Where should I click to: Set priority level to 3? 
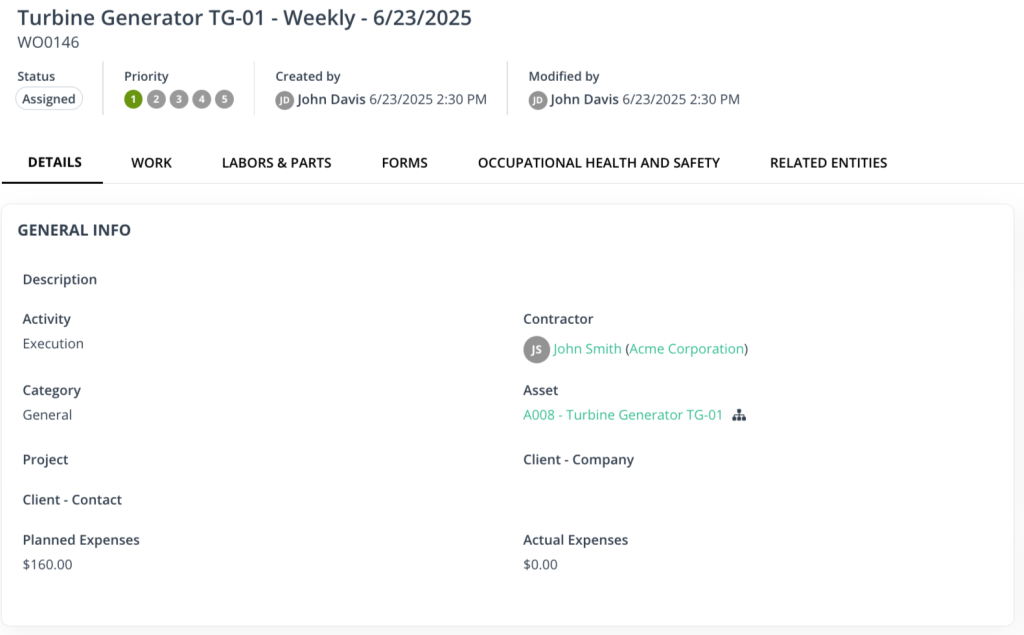[x=178, y=99]
